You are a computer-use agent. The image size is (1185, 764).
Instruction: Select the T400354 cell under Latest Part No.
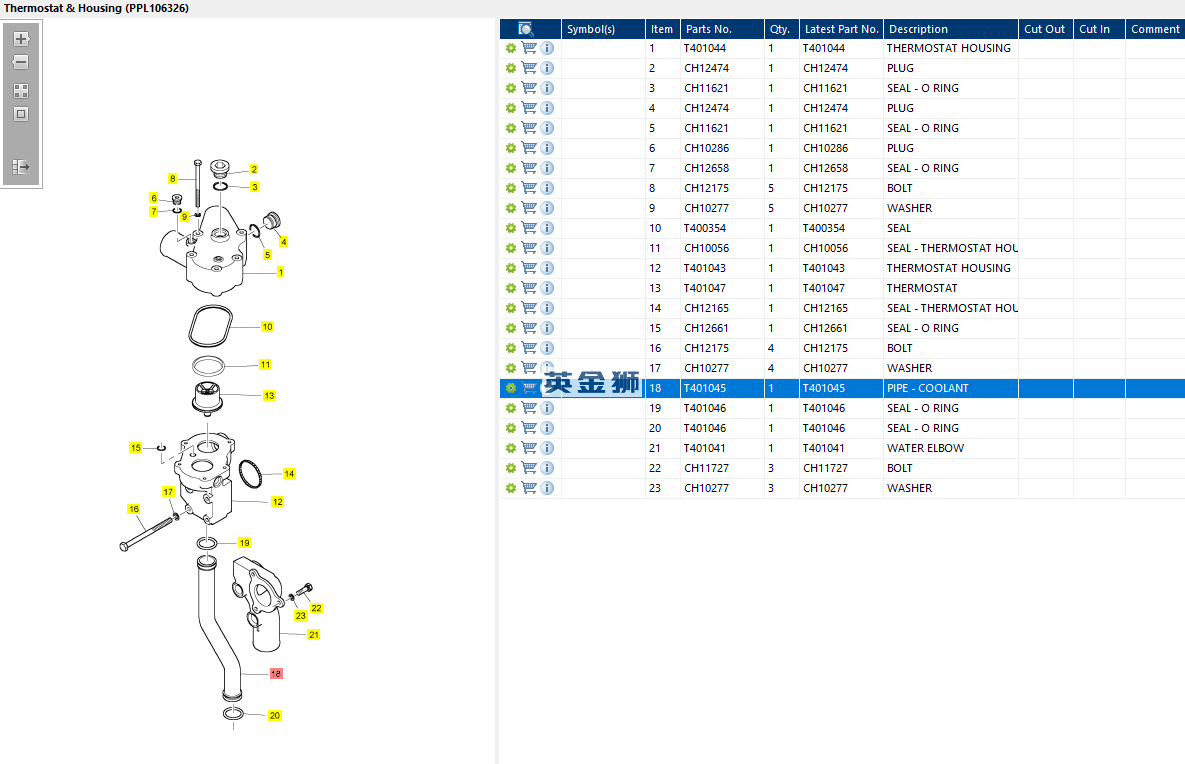pos(841,228)
